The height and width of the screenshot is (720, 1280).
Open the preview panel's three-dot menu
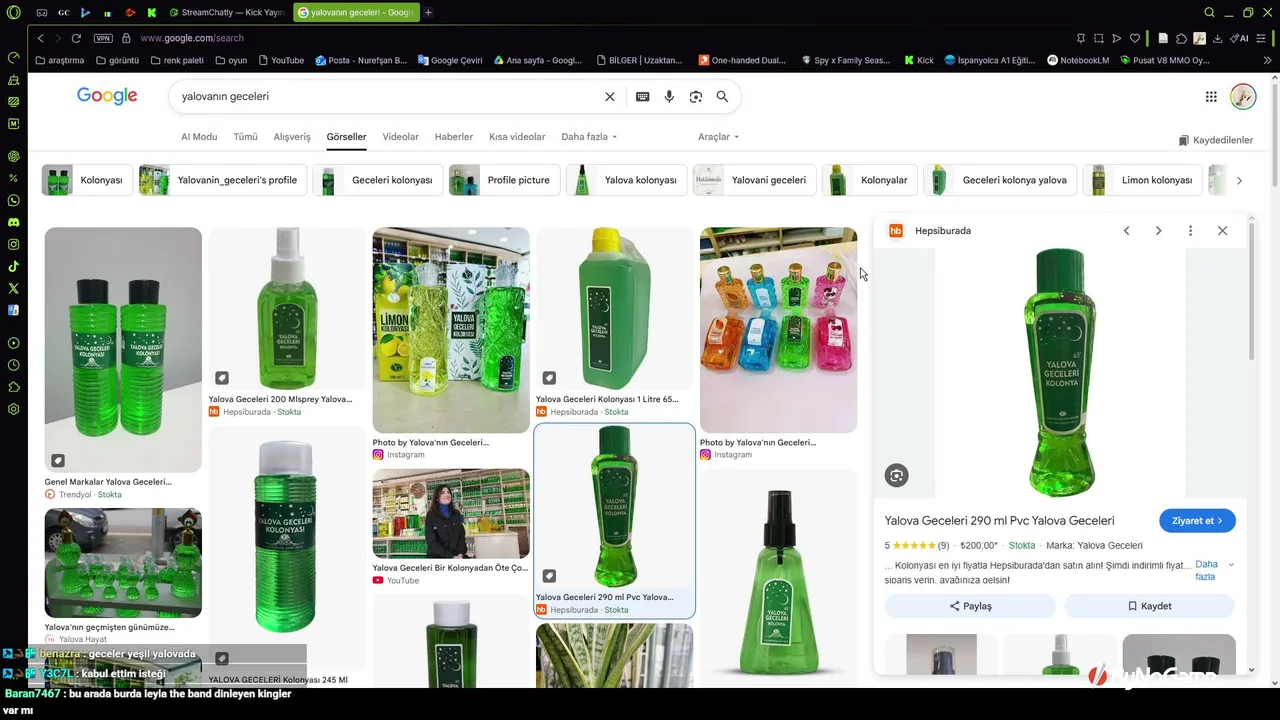coord(1190,231)
